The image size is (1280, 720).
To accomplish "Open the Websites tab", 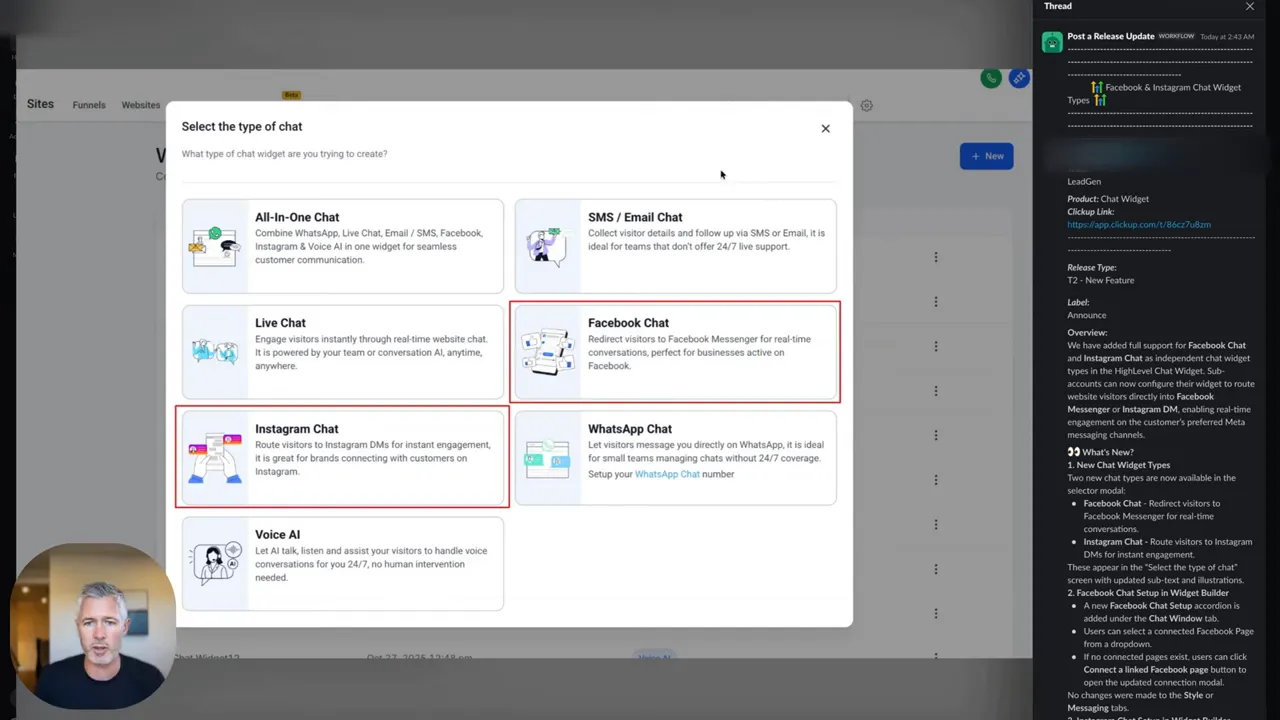I will [141, 105].
